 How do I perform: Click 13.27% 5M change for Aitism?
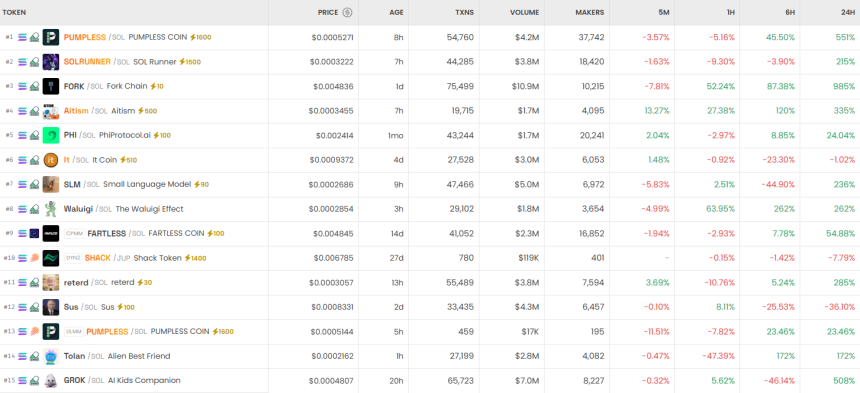tap(657, 111)
